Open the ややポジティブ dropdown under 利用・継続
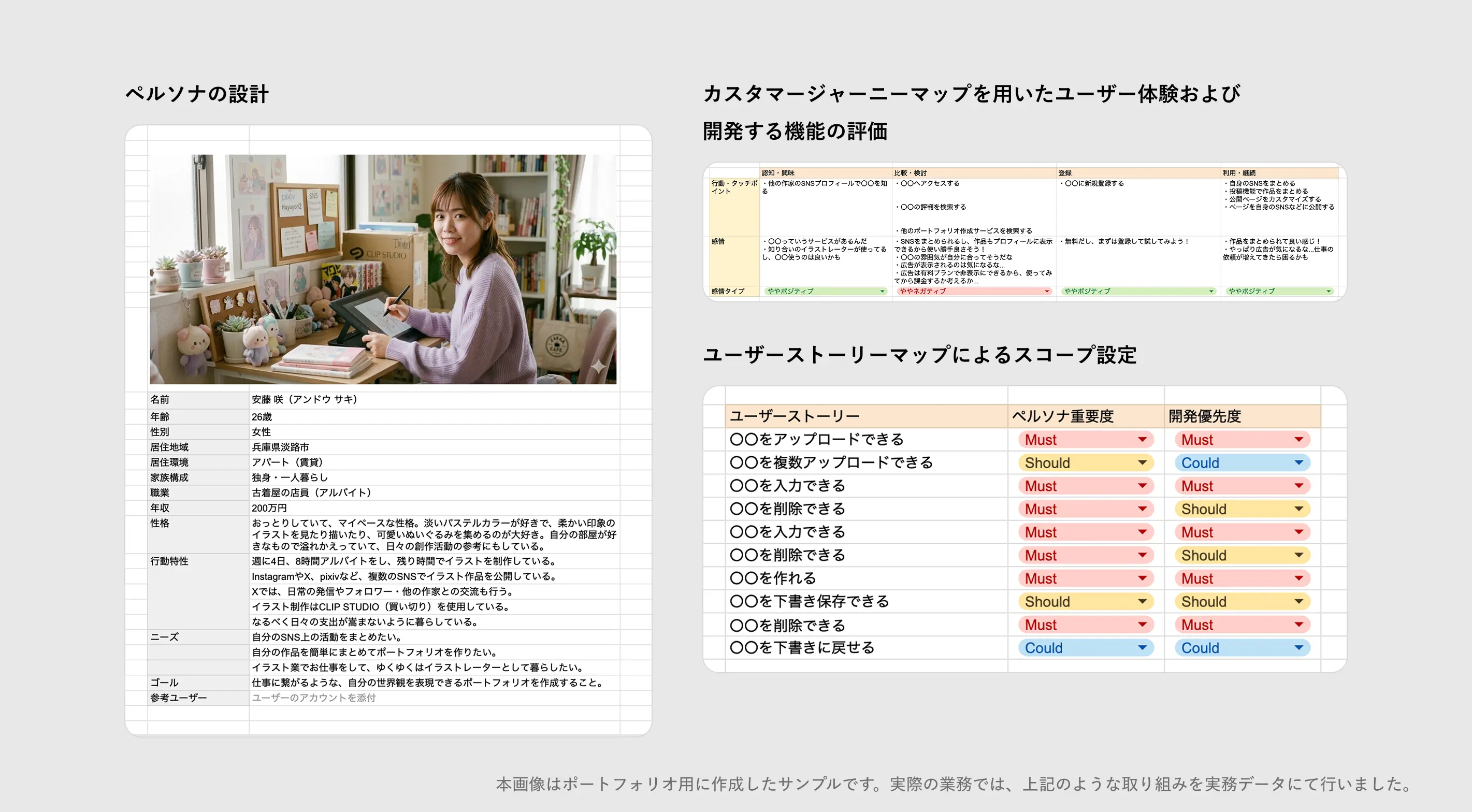The image size is (1472, 812). [1279, 292]
